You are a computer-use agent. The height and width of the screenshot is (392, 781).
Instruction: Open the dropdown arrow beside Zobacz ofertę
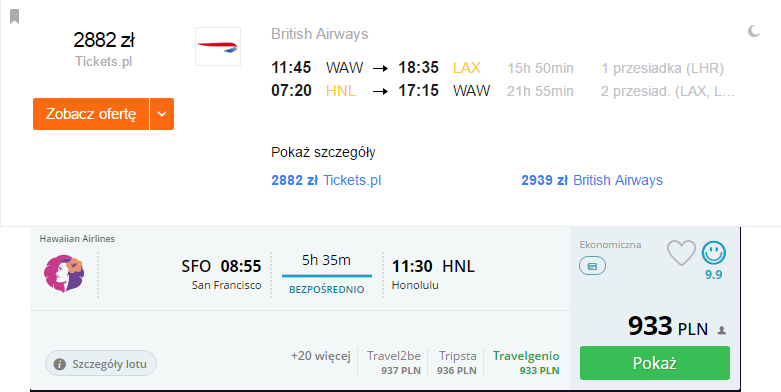(x=162, y=114)
